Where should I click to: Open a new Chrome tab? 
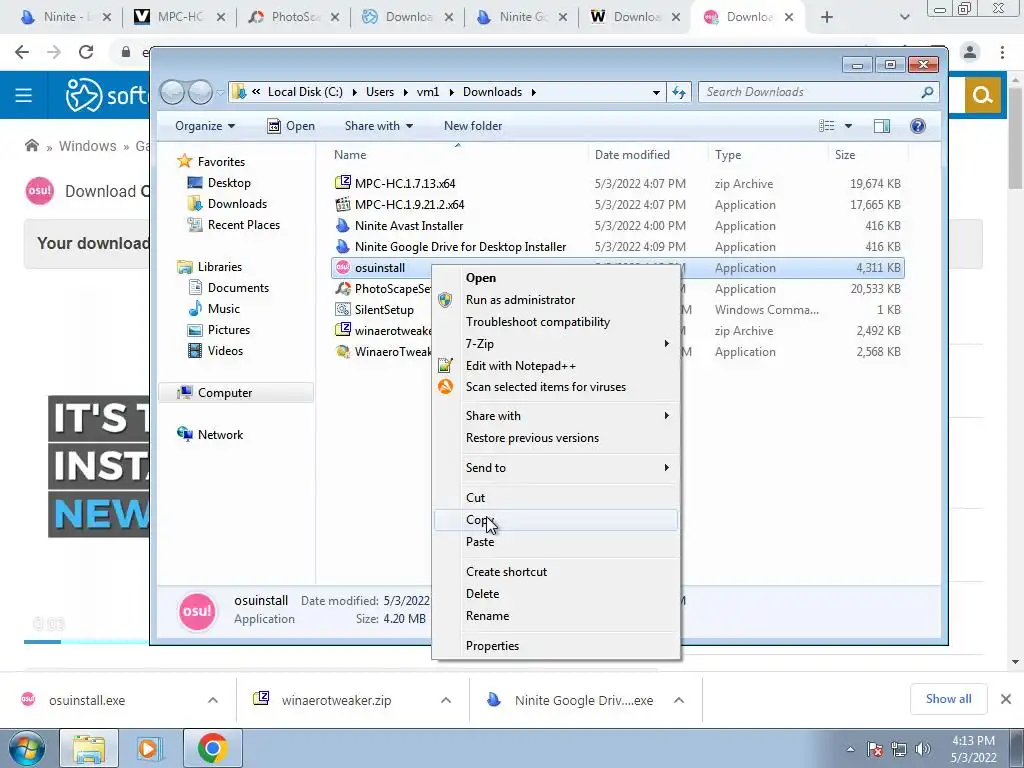point(827,17)
